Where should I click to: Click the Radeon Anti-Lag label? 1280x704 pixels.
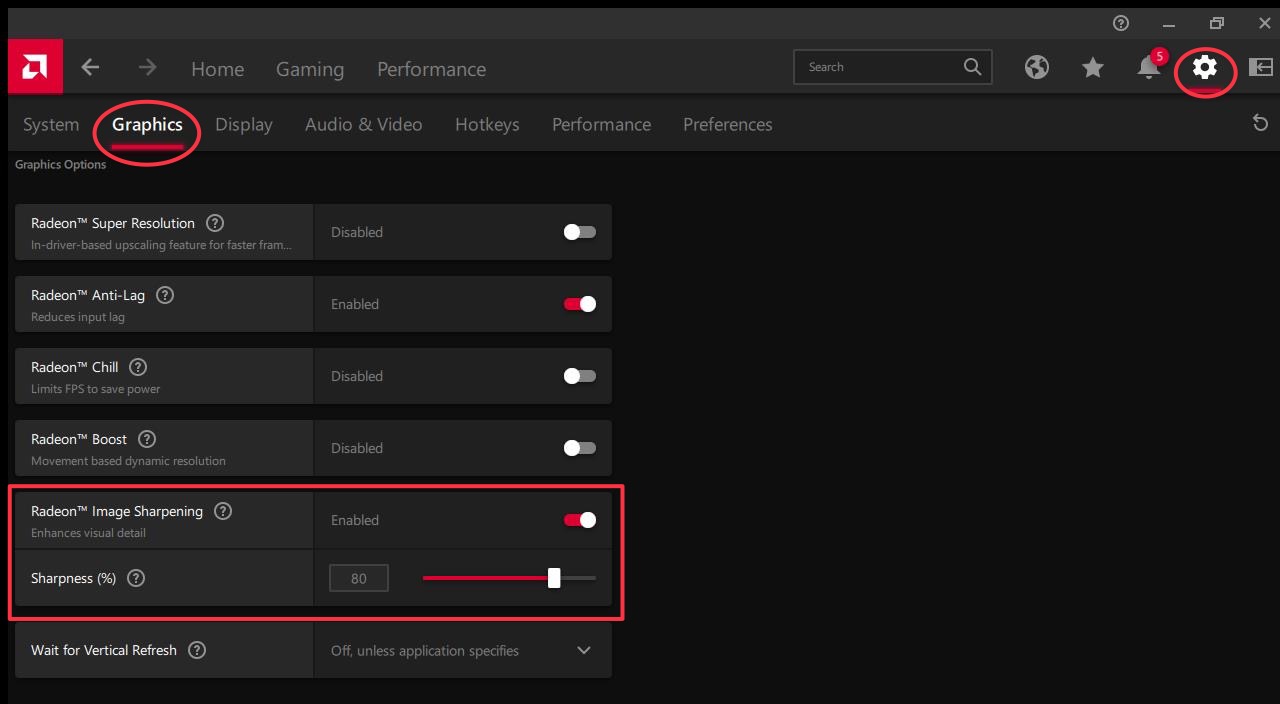88,295
